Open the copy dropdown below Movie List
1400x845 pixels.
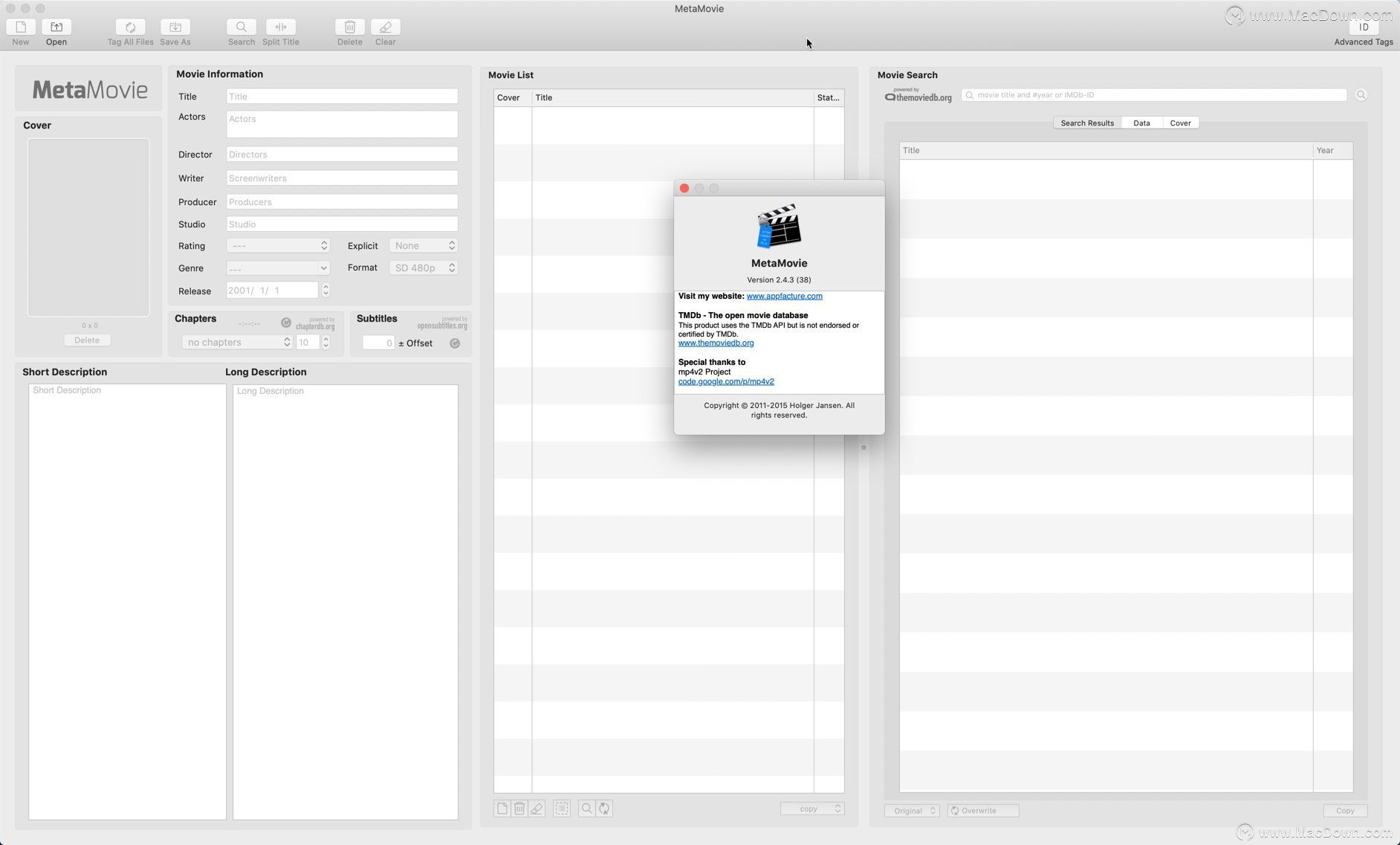[x=812, y=809]
